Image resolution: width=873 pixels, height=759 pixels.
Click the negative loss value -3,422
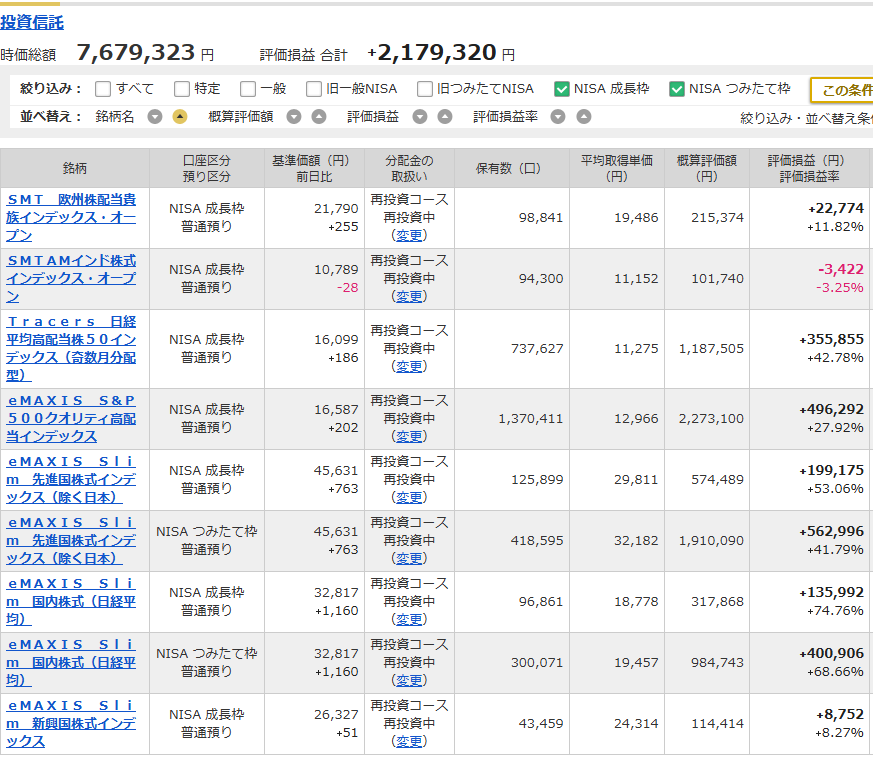[x=841, y=270]
